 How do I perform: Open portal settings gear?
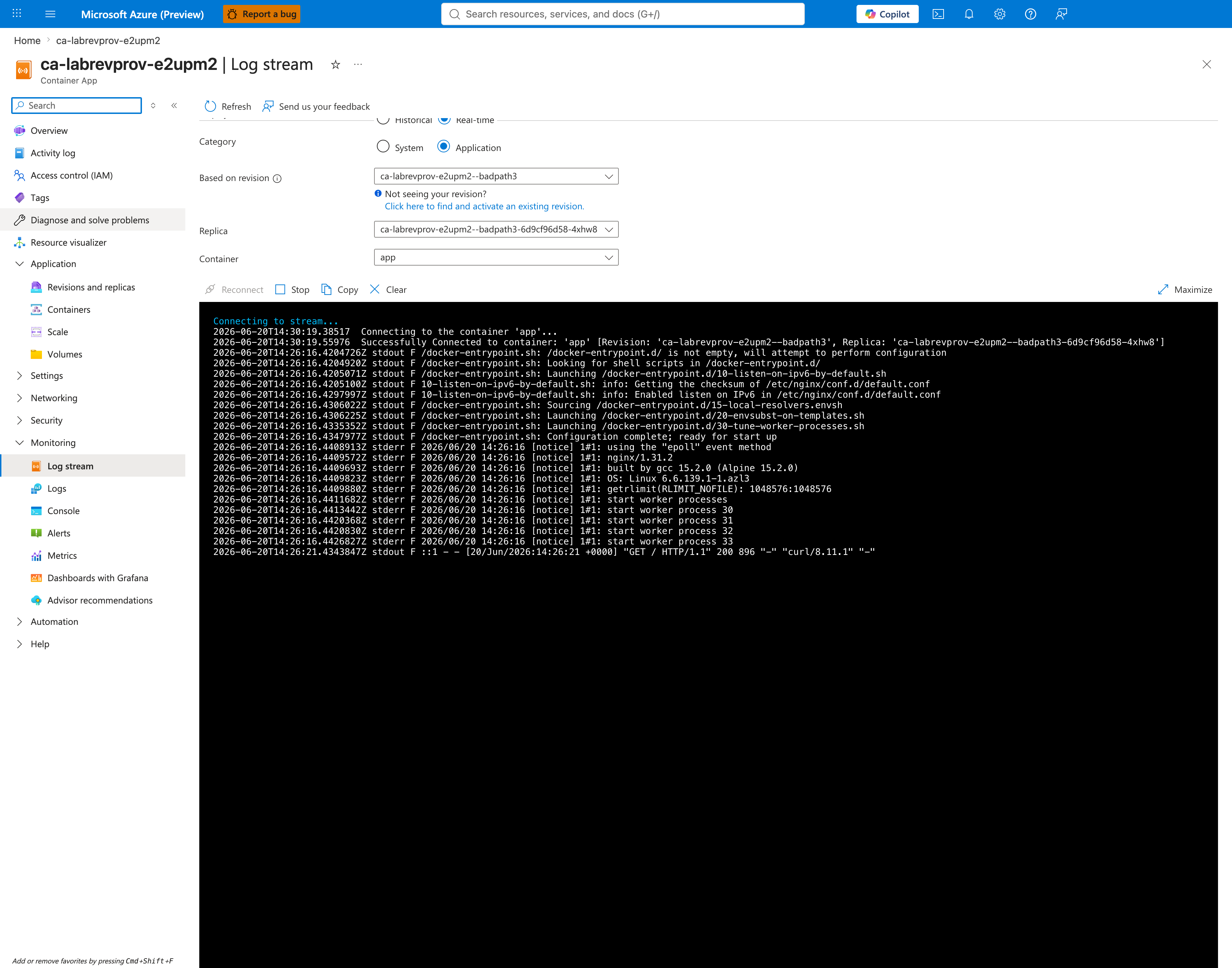click(x=1000, y=14)
